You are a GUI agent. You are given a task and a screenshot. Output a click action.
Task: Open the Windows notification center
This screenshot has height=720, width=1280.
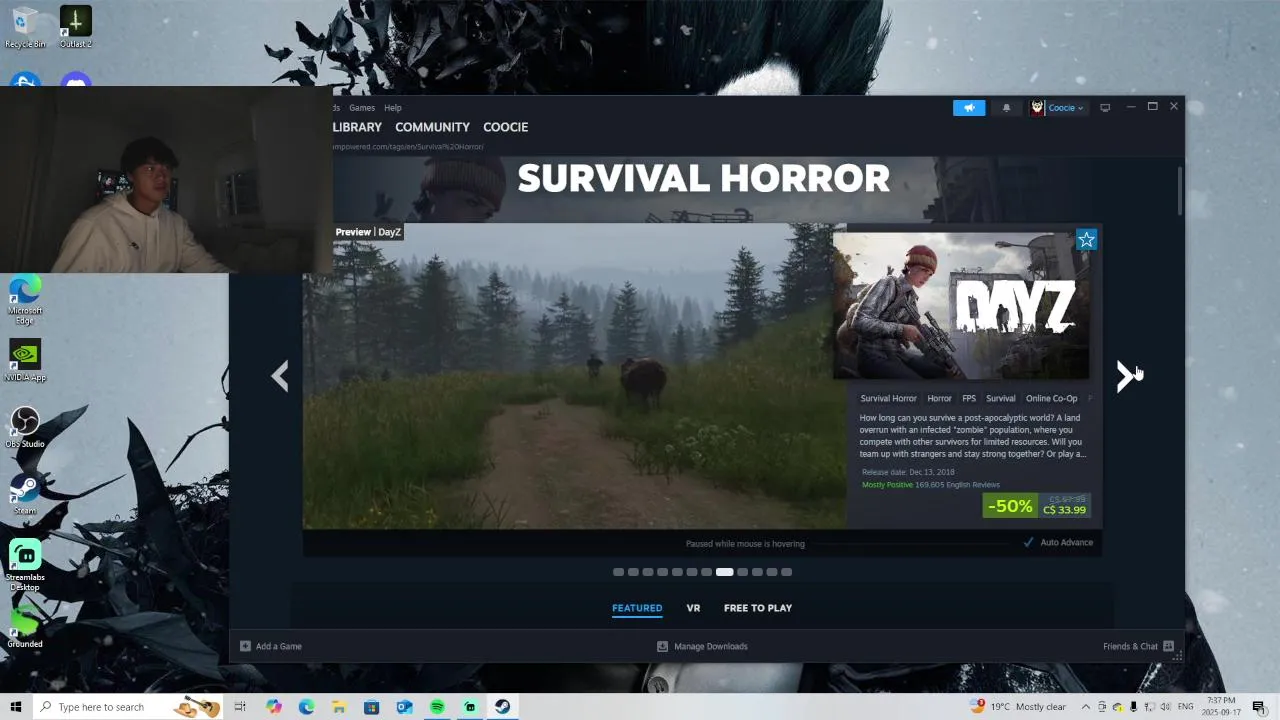point(1259,707)
